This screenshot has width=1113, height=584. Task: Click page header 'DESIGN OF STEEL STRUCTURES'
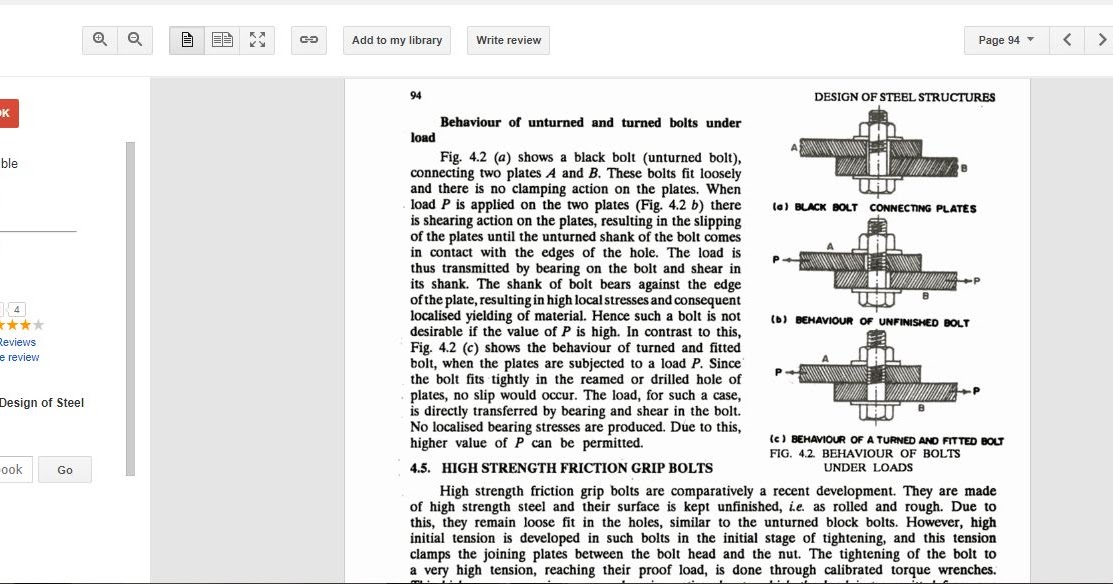click(904, 97)
